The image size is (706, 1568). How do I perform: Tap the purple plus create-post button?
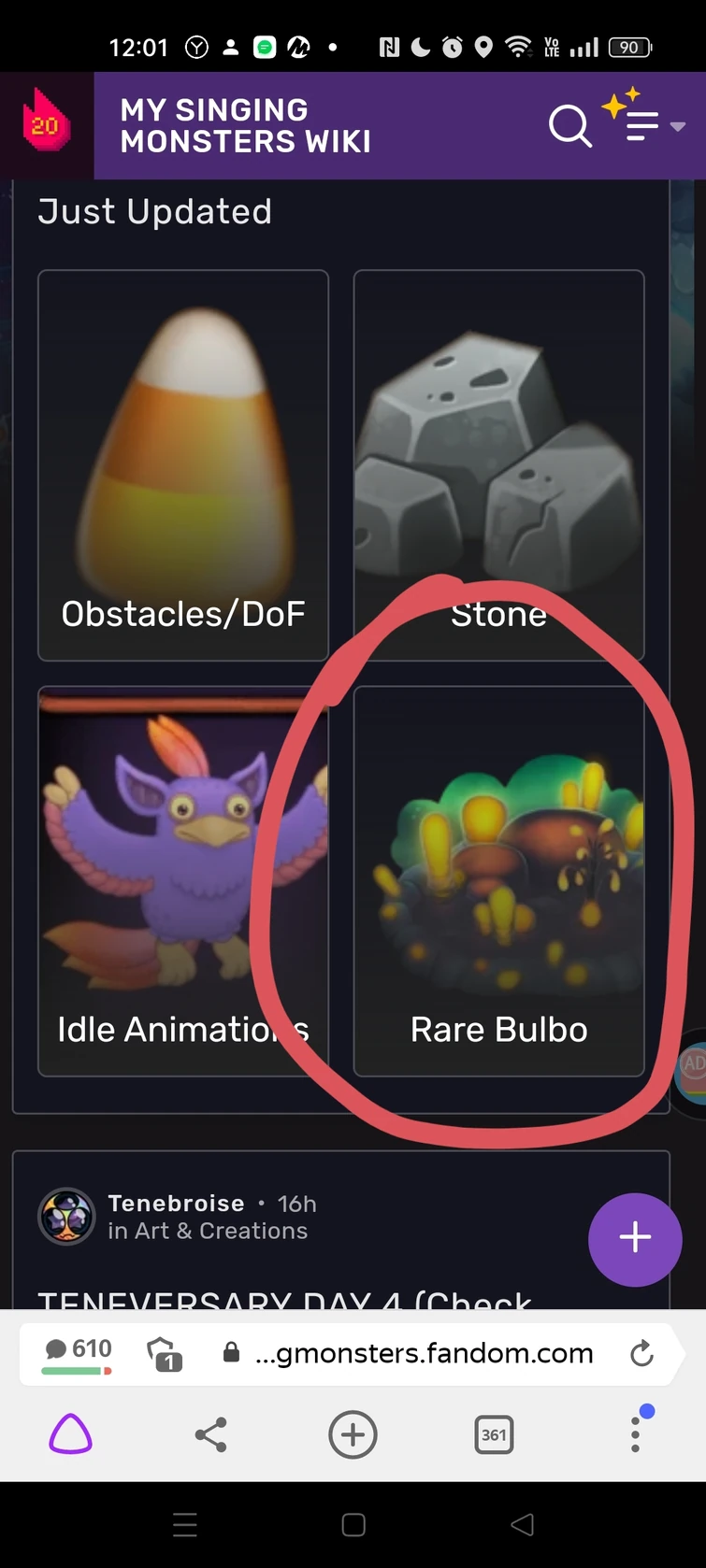[635, 1239]
